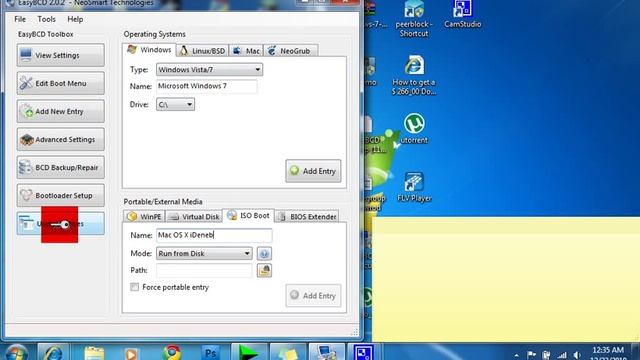Screen dimensions: 640x360
Task: Open the 'How to get a $266_00' desktop file
Action: 414,75
